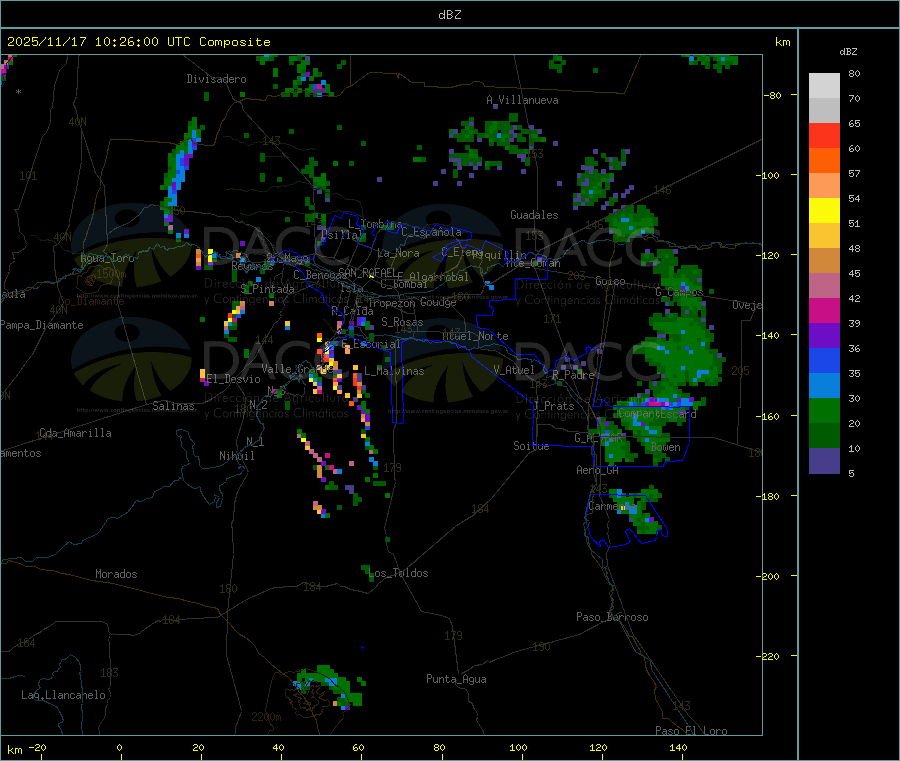The width and height of the screenshot is (900, 761).
Task: Click the slate 5-10 dBZ legend swatch
Action: pyautogui.click(x=824, y=461)
